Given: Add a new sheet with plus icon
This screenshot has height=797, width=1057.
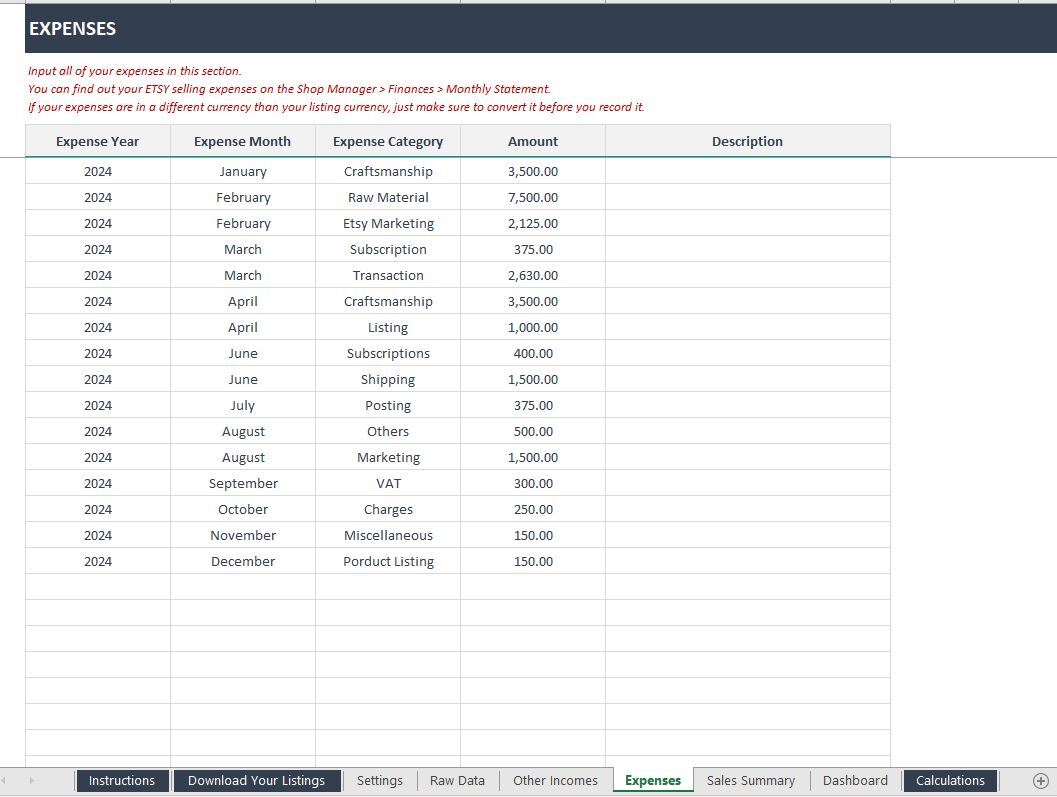Looking at the screenshot, I should pyautogui.click(x=1040, y=781).
